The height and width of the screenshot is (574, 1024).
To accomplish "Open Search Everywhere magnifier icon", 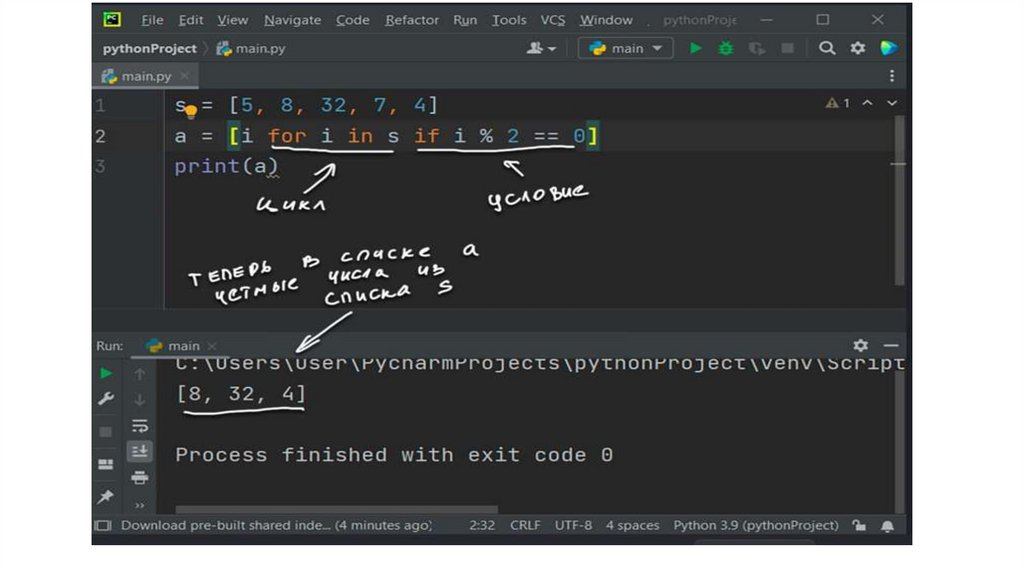I will click(827, 48).
